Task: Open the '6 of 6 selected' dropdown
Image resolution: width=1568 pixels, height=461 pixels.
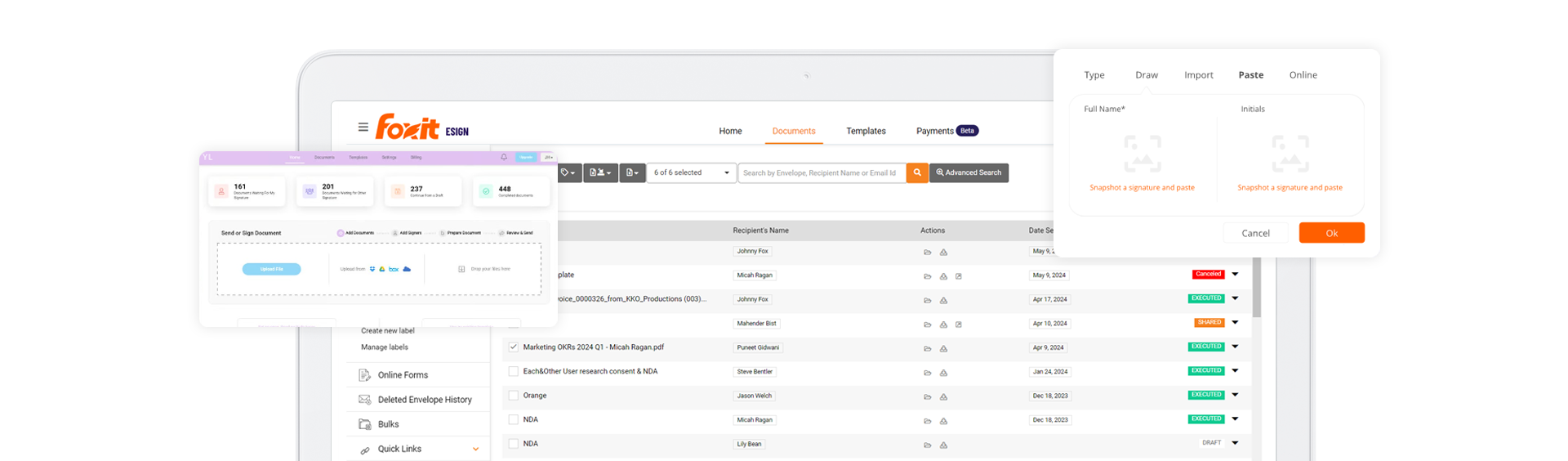Action: coord(692,172)
